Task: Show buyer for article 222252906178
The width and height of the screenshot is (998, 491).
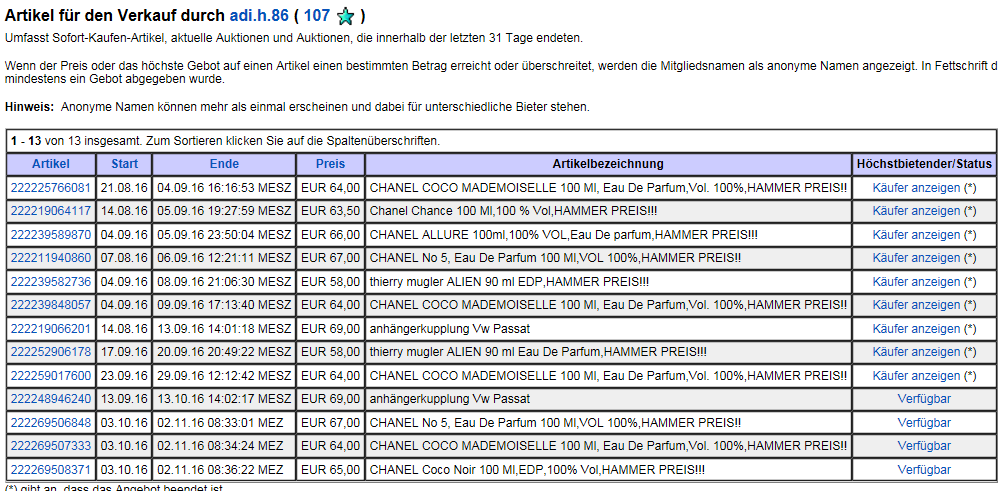Action: coord(916,352)
